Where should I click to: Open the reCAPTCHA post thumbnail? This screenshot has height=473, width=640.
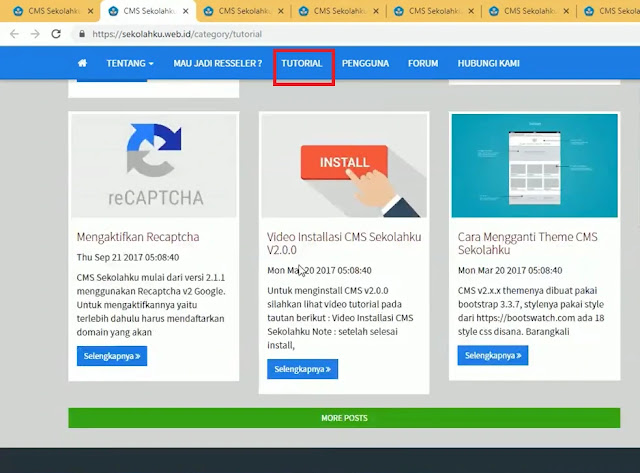[154, 166]
